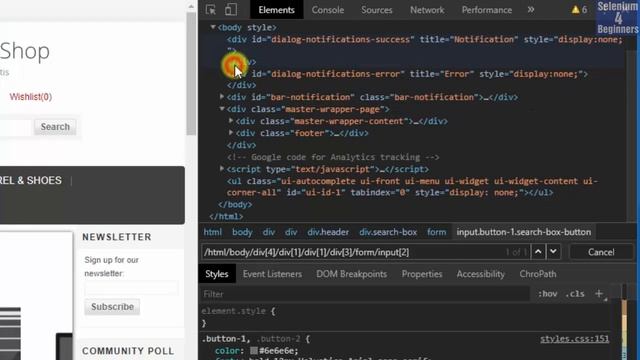Open the Properties pane tab
The image size is (640, 360).
(x=422, y=274)
